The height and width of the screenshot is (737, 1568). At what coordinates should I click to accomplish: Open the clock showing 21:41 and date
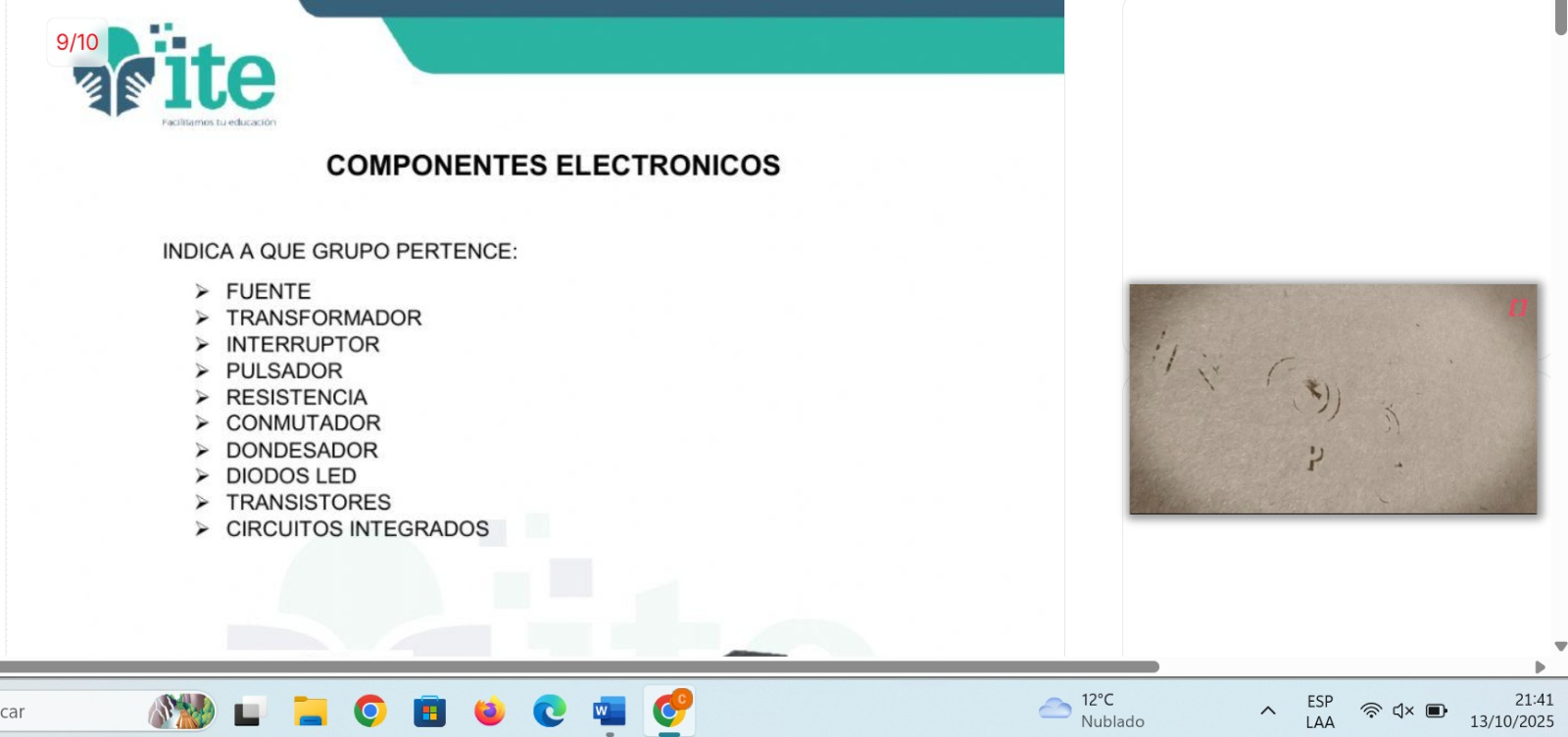pos(1512,711)
